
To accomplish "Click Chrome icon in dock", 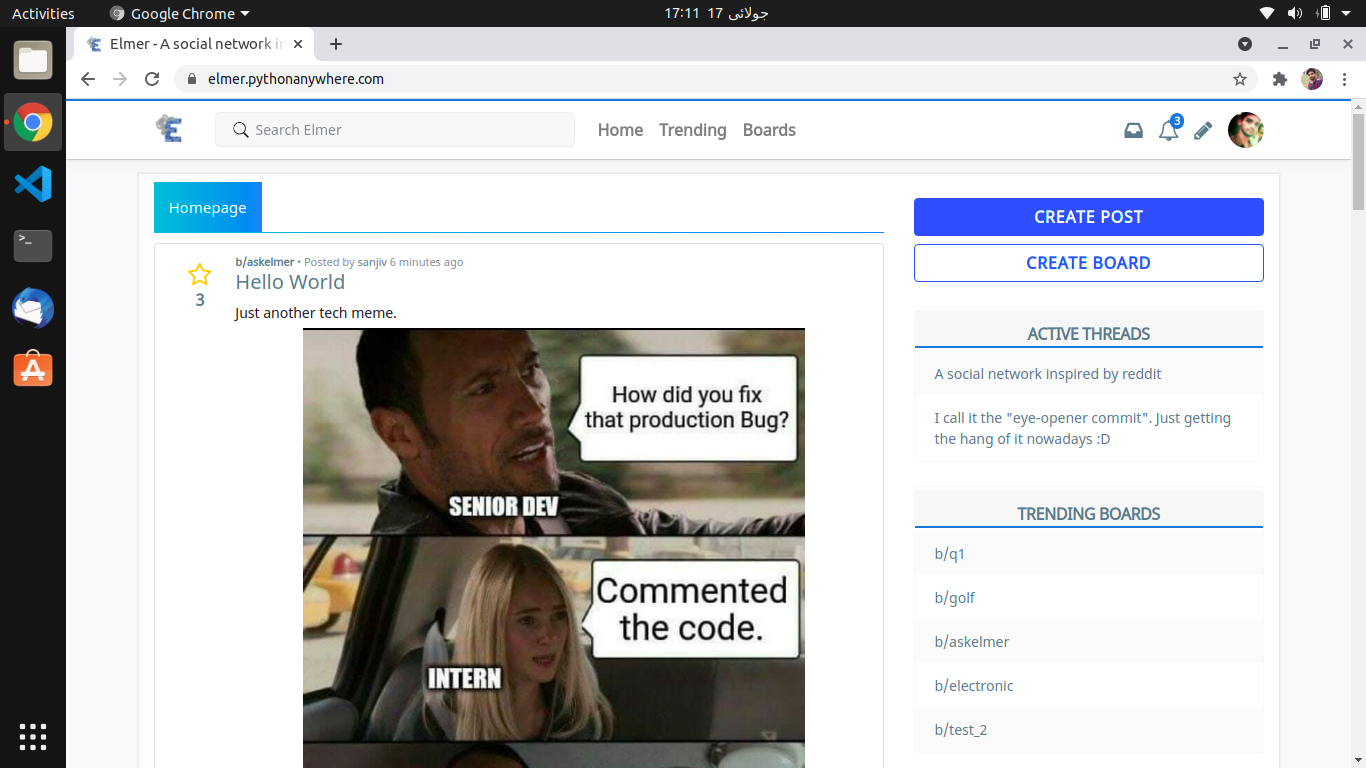I will pyautogui.click(x=33, y=122).
